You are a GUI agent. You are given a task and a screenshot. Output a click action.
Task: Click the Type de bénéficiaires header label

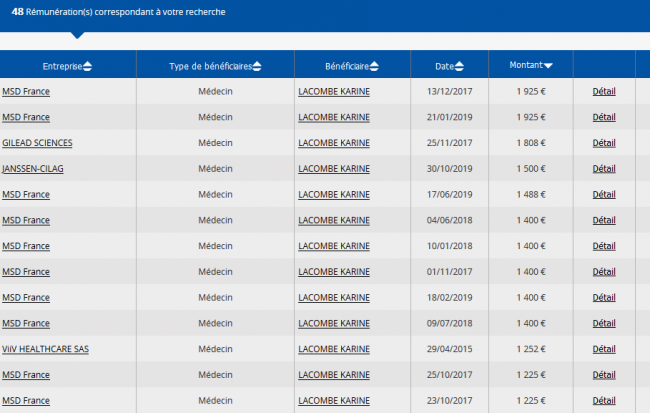click(211, 66)
